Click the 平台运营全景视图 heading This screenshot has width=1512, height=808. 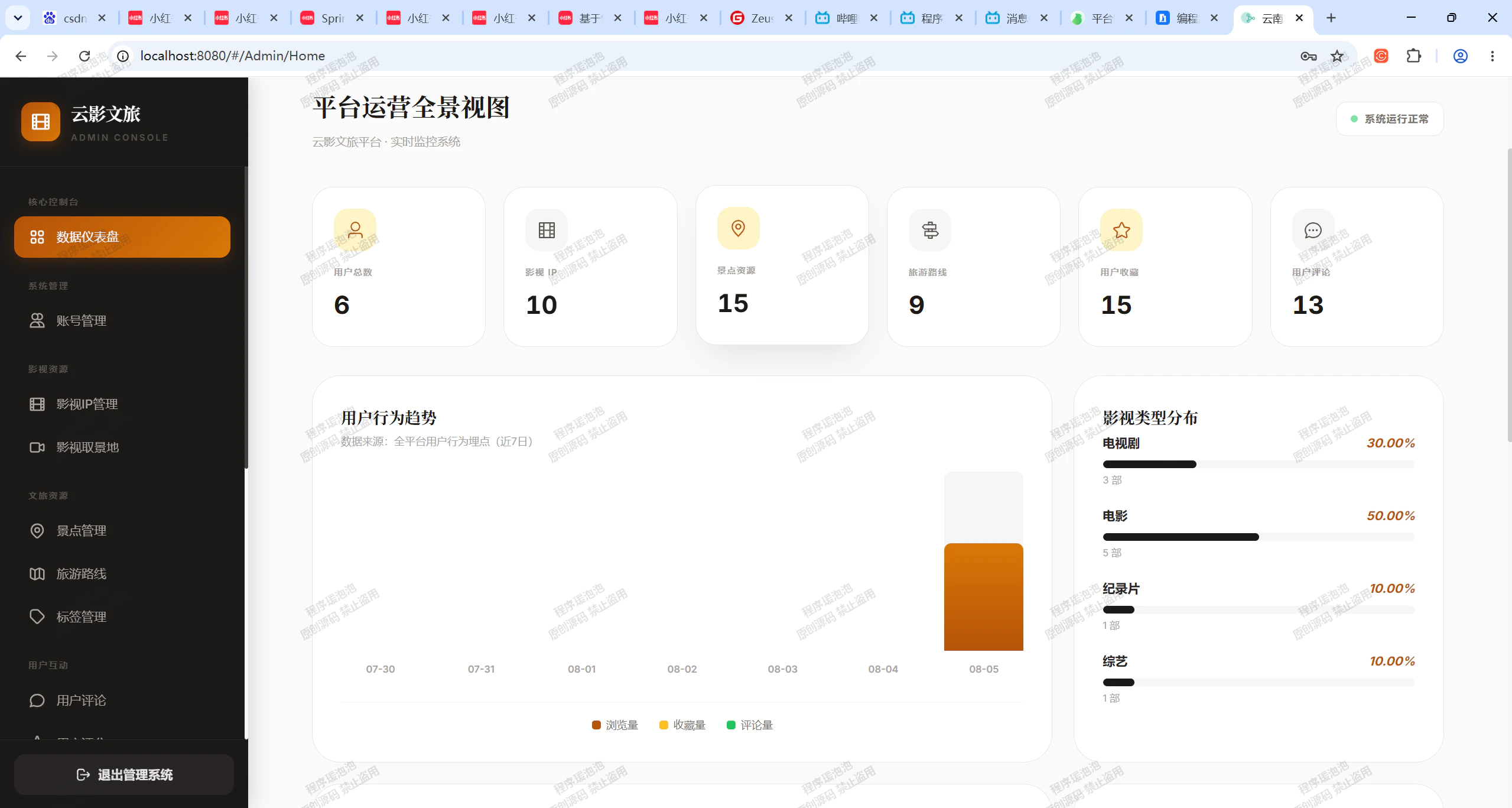[x=411, y=108]
